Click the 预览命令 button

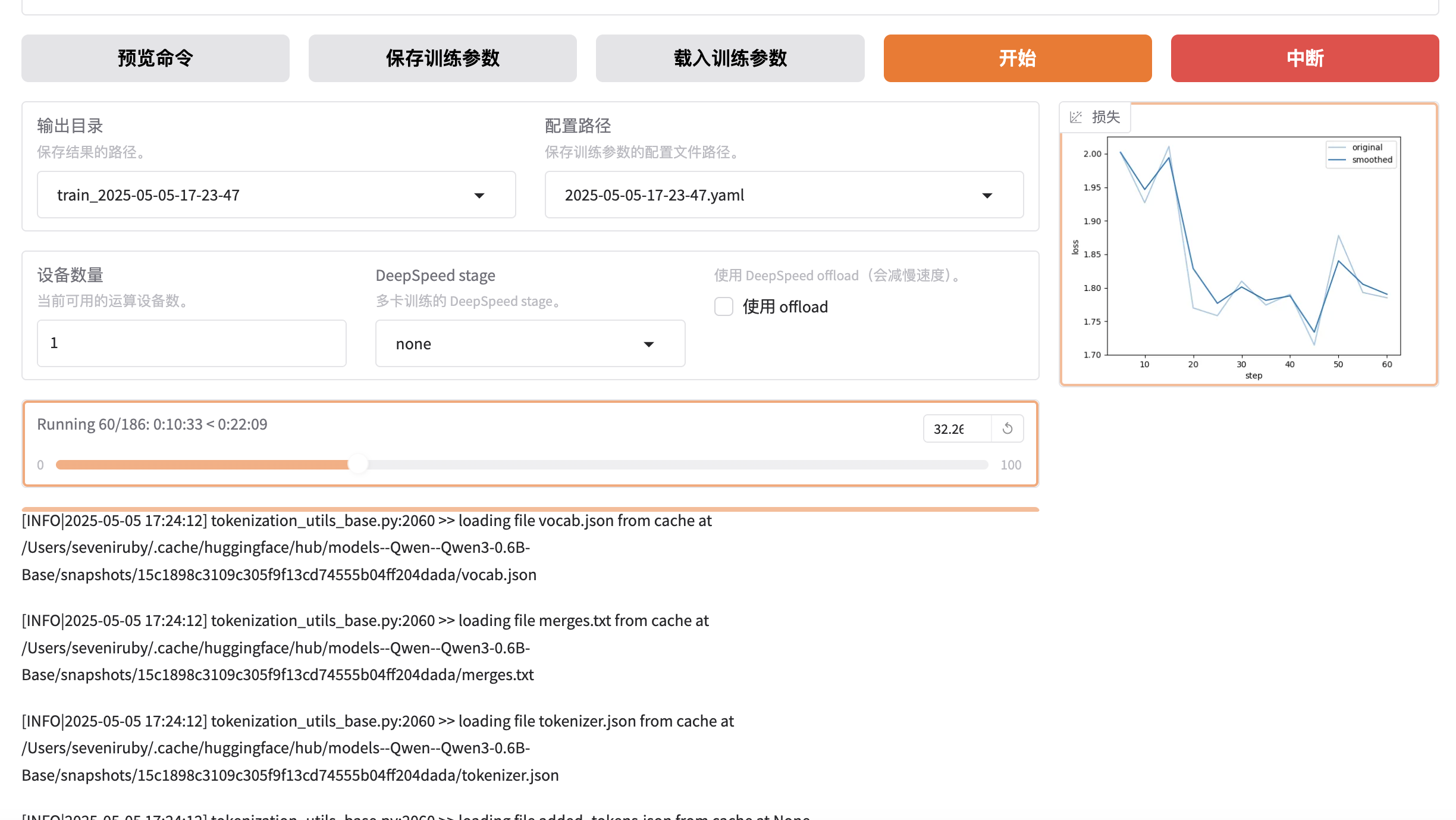155,58
